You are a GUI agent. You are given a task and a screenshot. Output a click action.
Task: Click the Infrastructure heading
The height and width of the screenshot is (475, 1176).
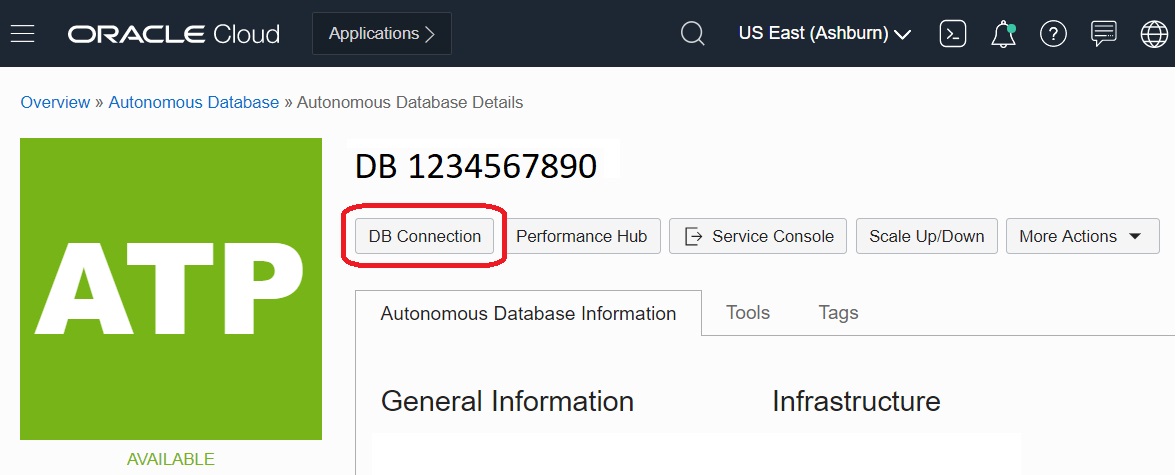pos(856,401)
